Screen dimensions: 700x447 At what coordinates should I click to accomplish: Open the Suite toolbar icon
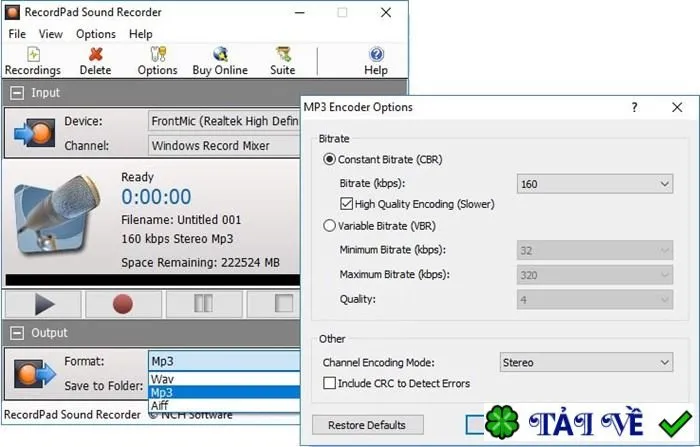(283, 62)
